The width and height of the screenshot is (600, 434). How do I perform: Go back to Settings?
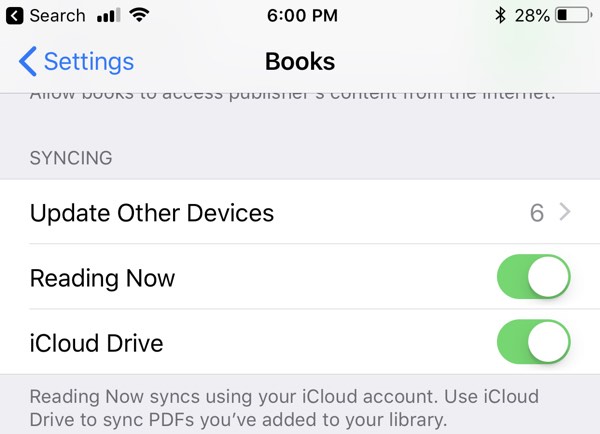pos(76,61)
